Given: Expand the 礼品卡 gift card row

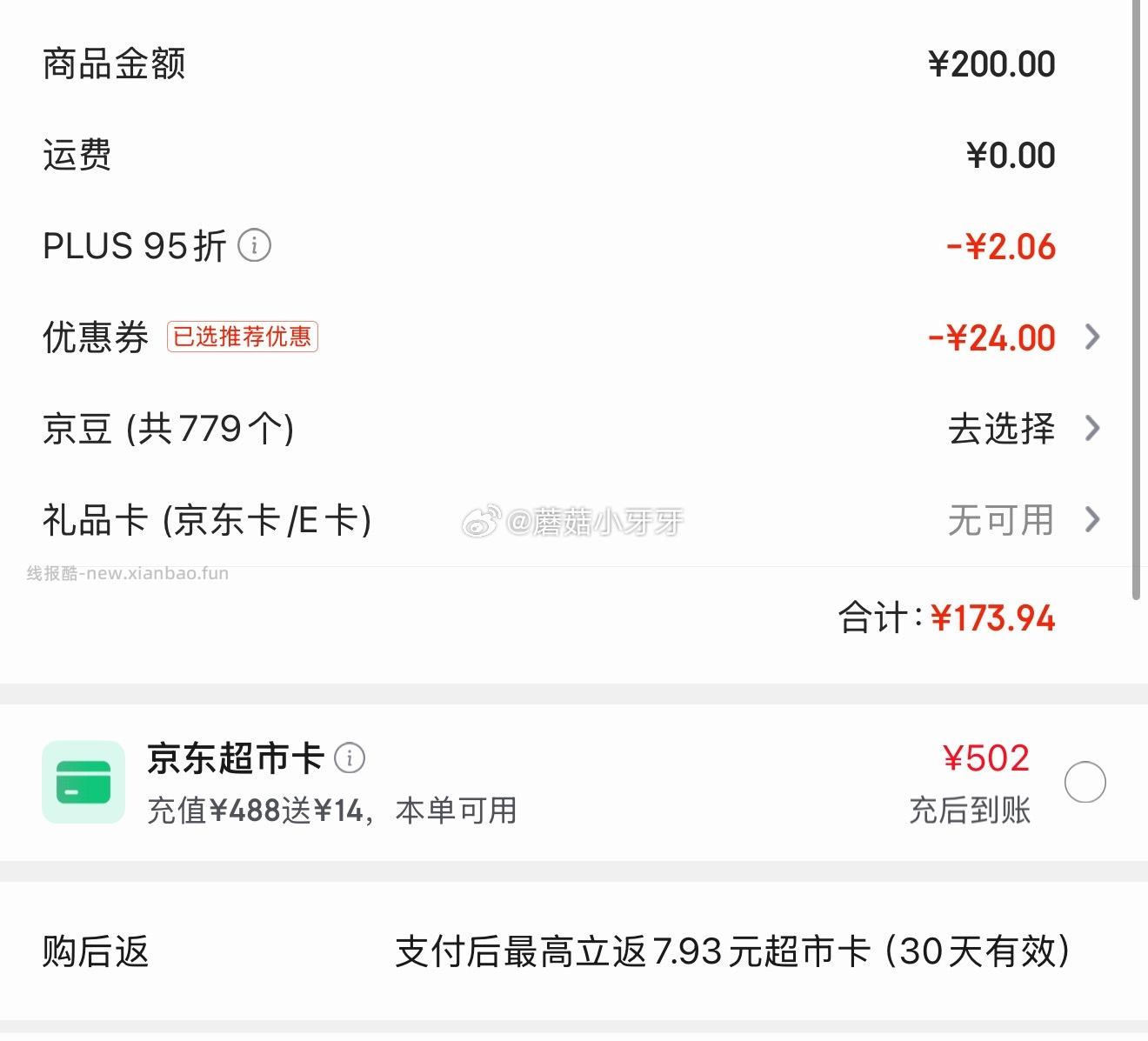Looking at the screenshot, I should (x=1091, y=519).
